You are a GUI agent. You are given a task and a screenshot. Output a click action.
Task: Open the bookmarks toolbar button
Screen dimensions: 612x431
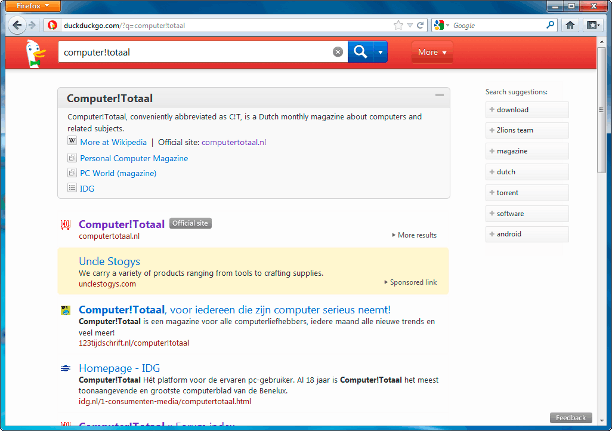592,25
